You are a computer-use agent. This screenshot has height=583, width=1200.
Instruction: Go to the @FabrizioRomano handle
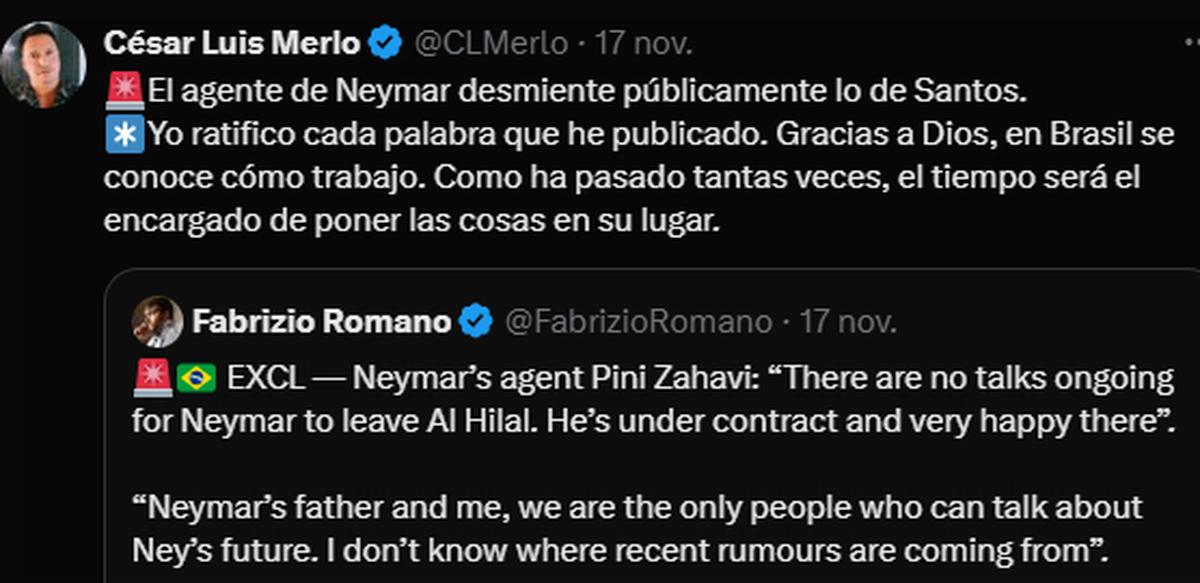[638, 322]
